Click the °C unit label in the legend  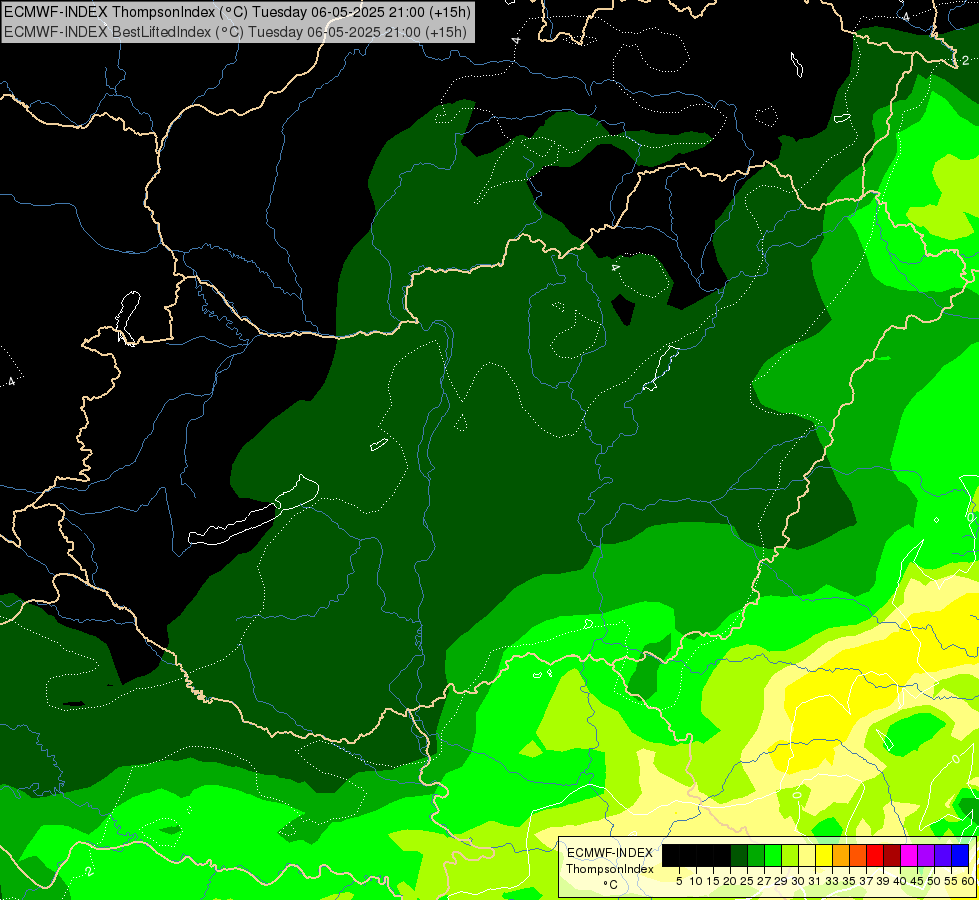611,885
